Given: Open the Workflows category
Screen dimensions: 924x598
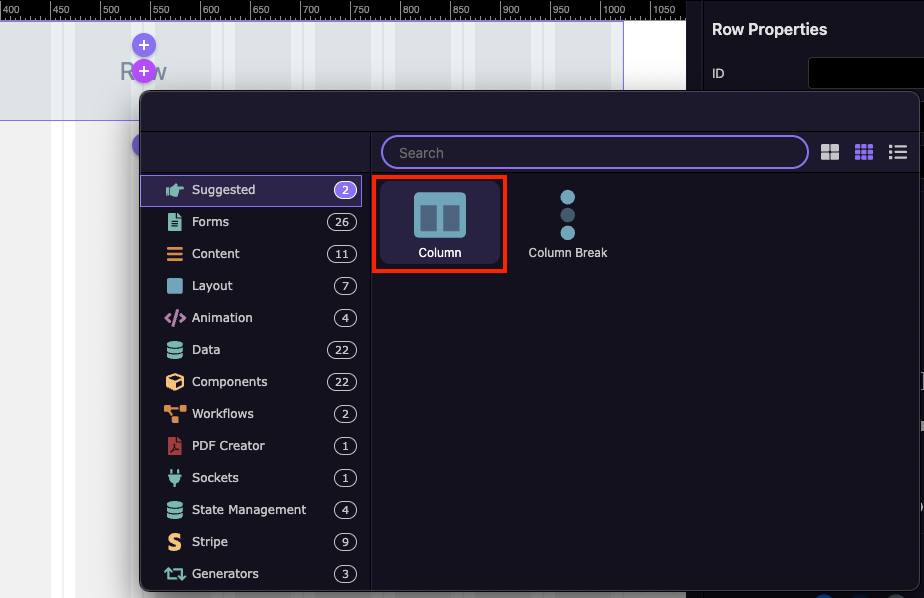Looking at the screenshot, I should pos(250,414).
